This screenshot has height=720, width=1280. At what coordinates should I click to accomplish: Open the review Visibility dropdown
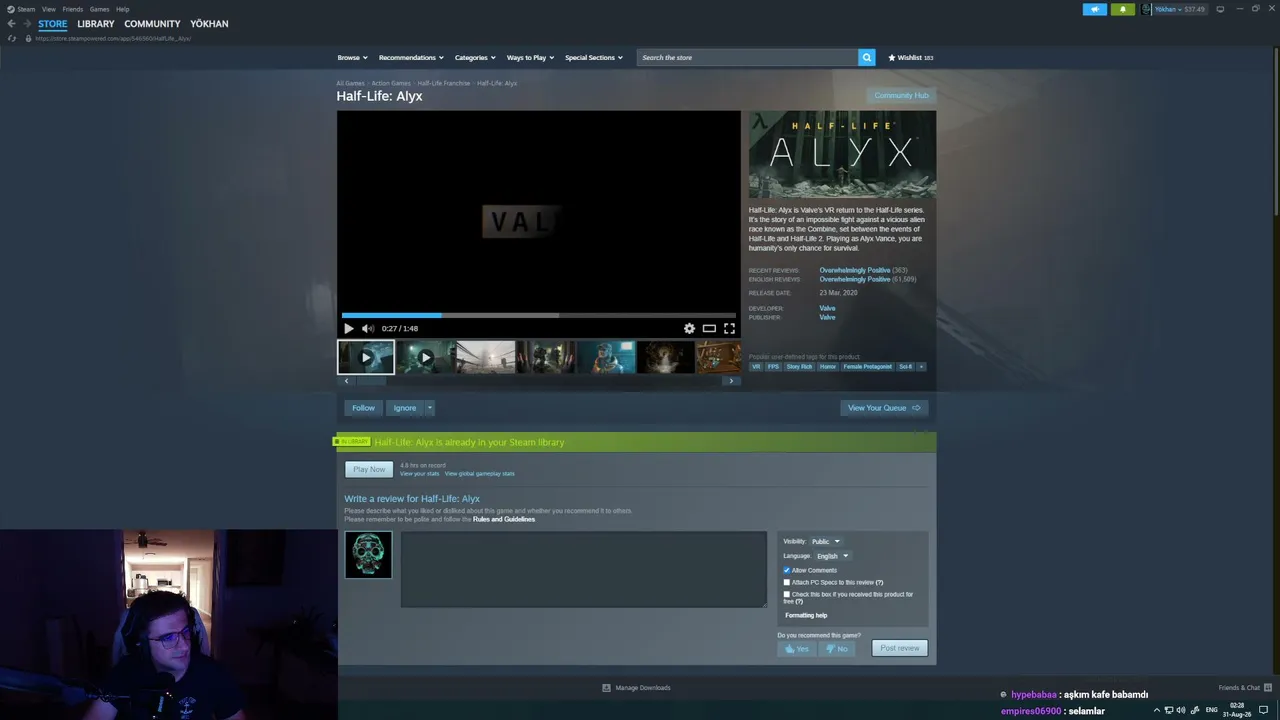click(x=825, y=542)
